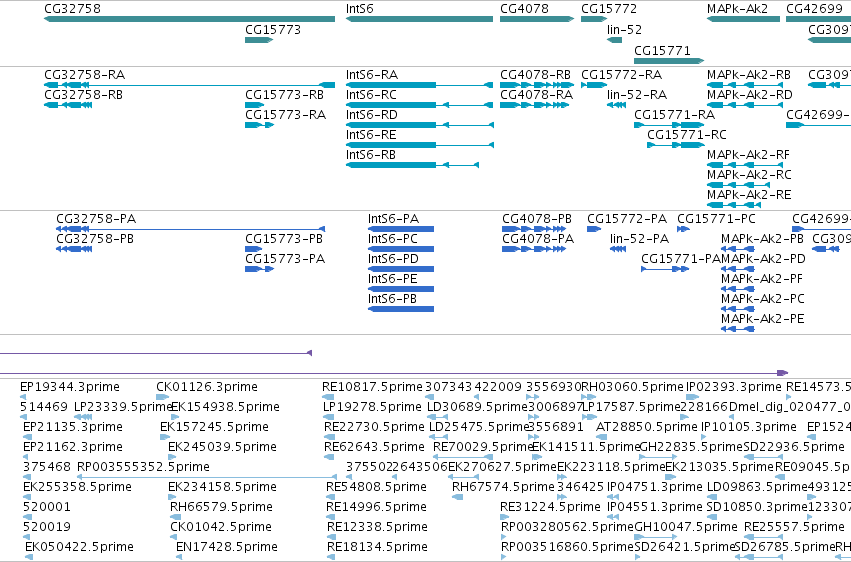This screenshot has width=851, height=562.
Task: Click transcript IntS6-RC
Action: (x=420, y=105)
